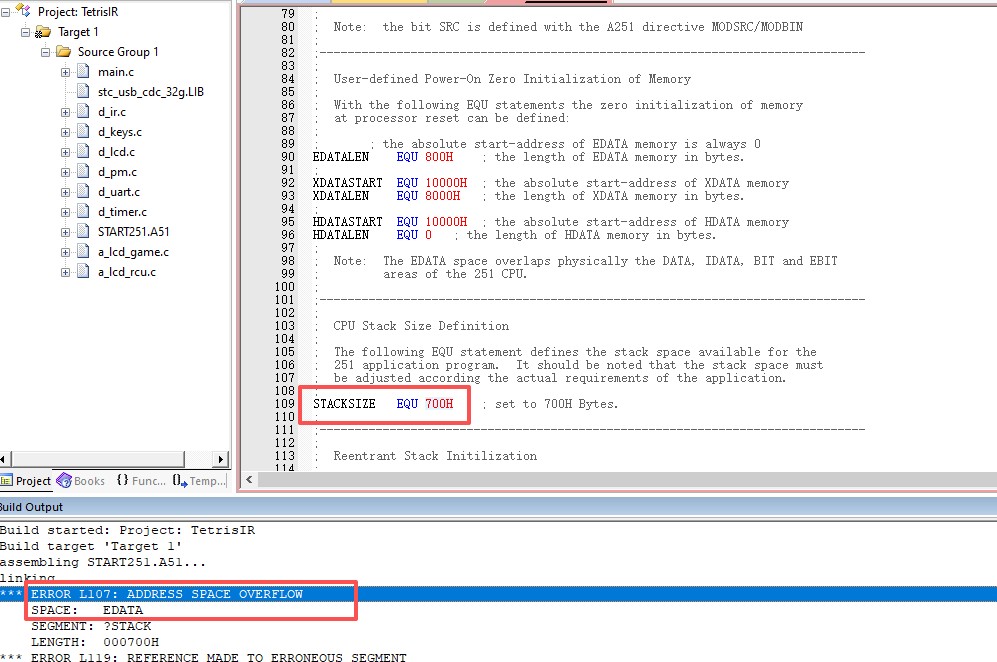Click the Source Group 1 folder icon
Screen dimensions: 997x662
coord(63,52)
